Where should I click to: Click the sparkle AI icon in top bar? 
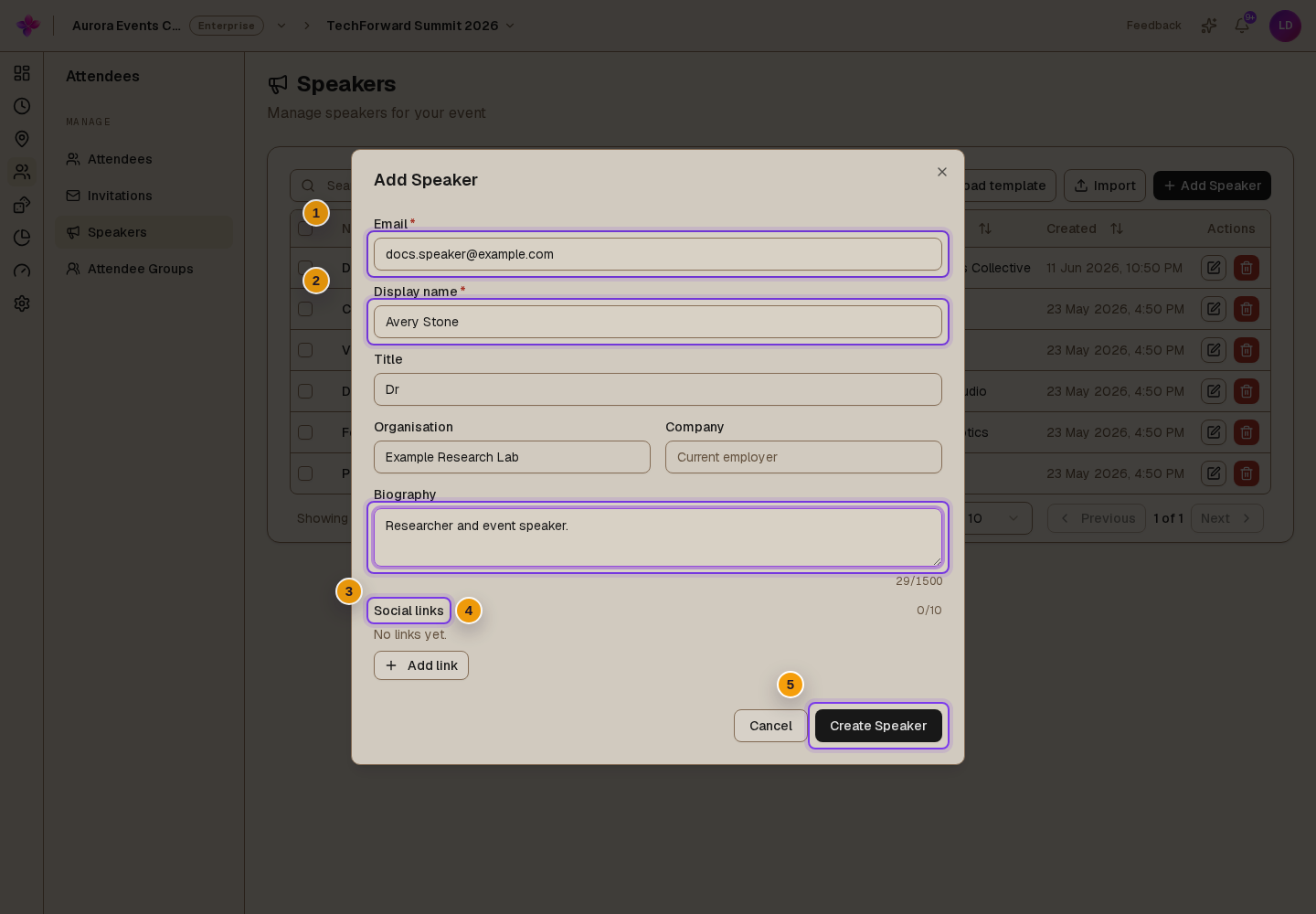click(1209, 26)
